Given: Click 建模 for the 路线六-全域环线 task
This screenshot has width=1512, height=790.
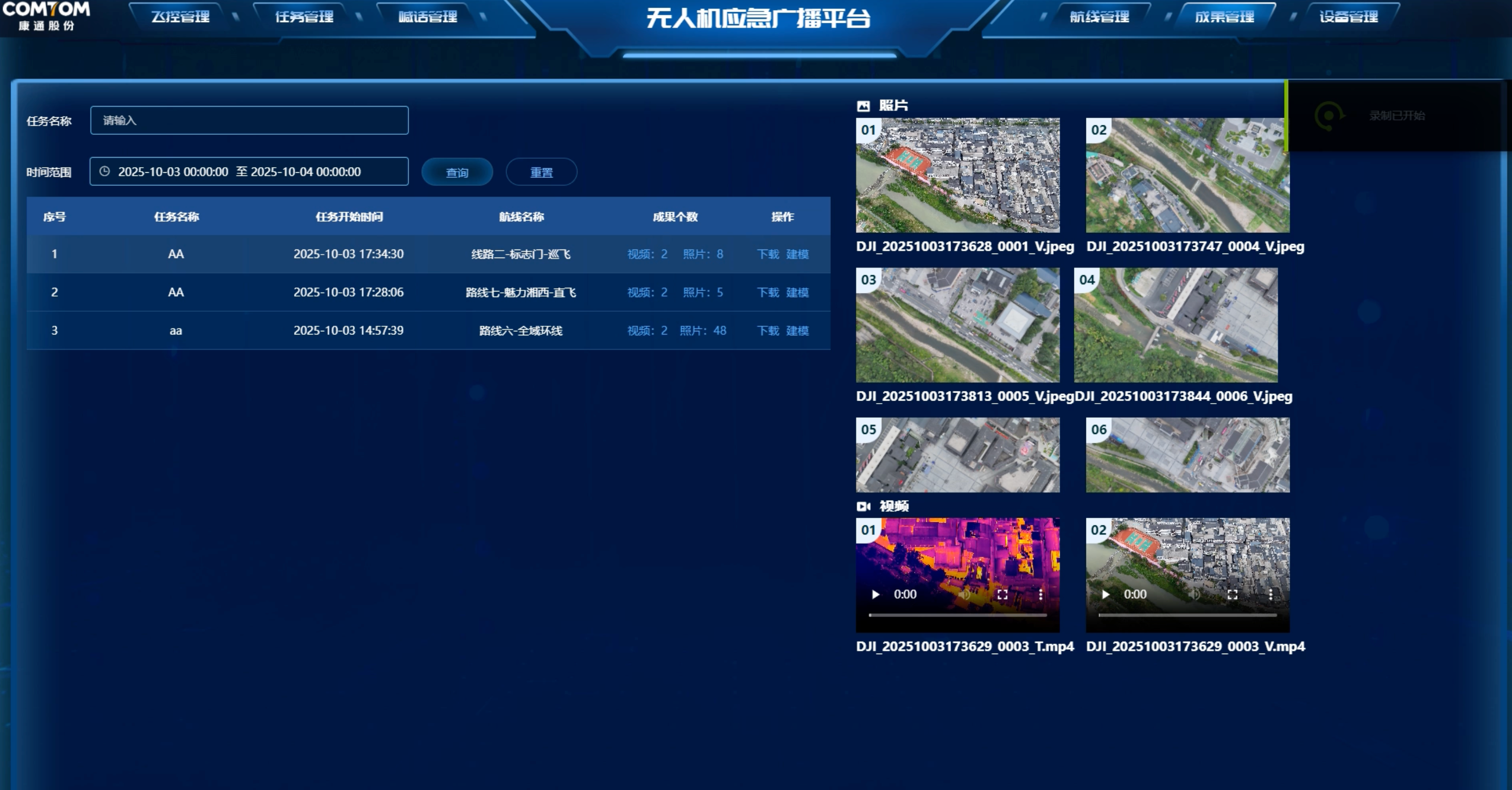Looking at the screenshot, I should tap(797, 331).
